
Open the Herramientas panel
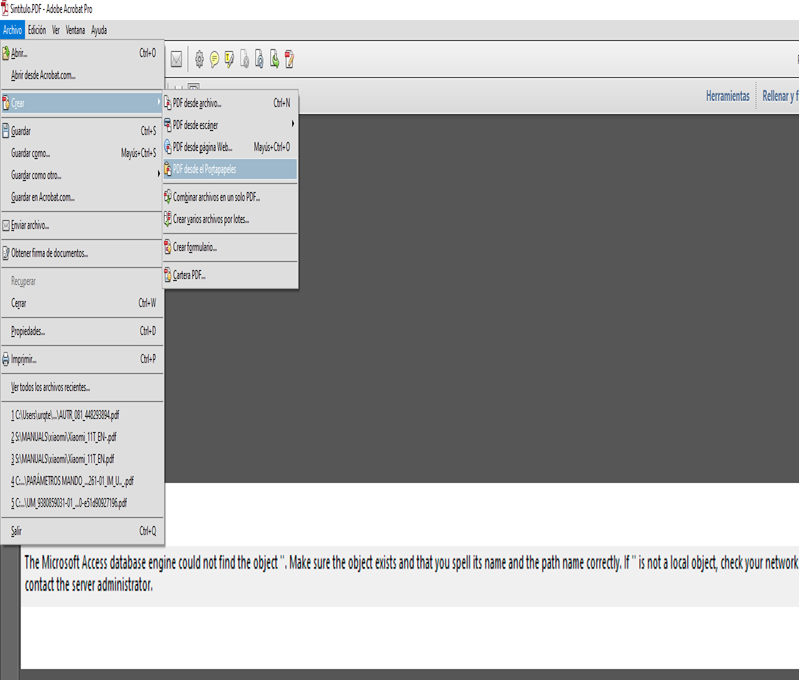pos(727,96)
